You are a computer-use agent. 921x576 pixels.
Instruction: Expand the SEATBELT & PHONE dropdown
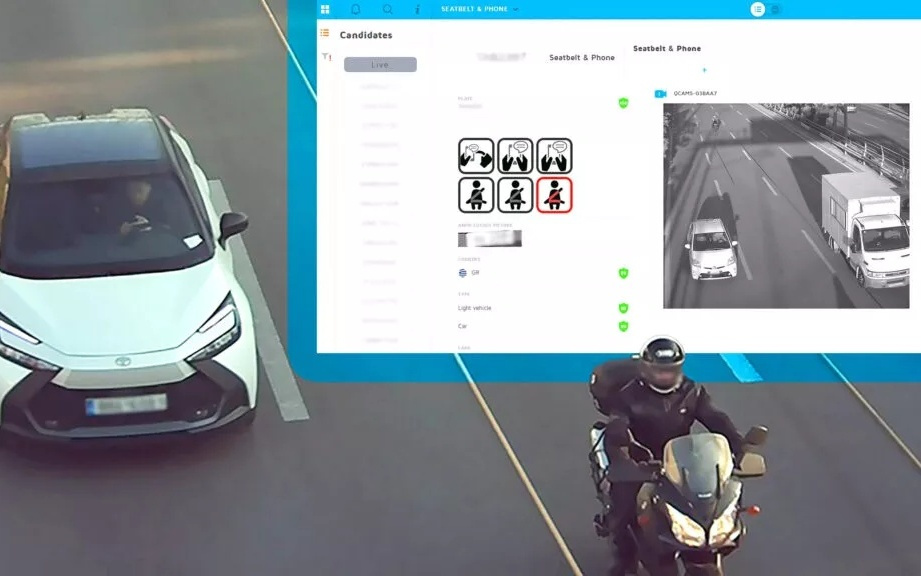(480, 9)
